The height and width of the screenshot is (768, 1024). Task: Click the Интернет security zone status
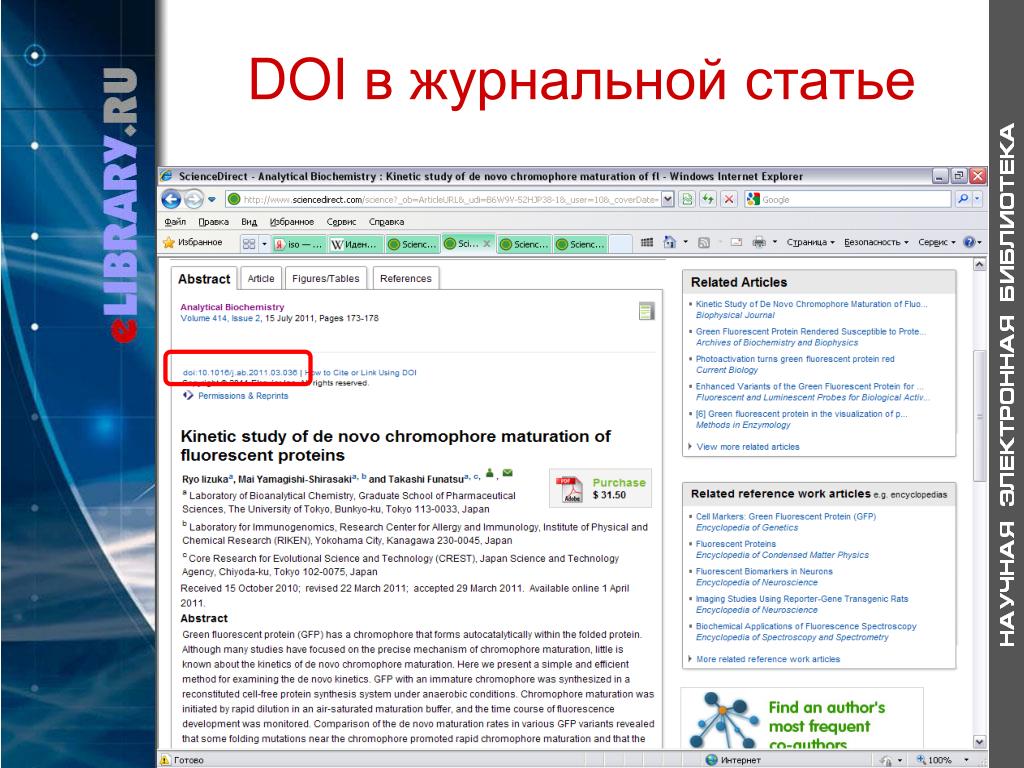tap(733, 760)
